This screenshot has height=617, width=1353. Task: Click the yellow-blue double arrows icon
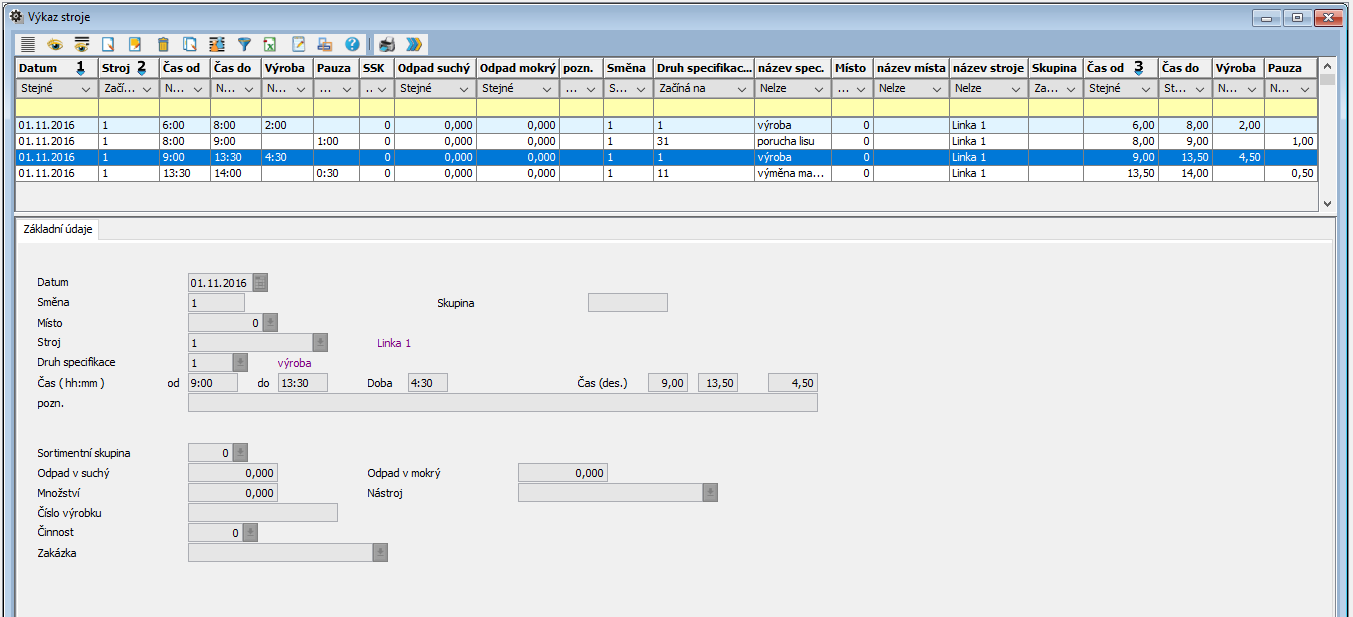tap(414, 44)
